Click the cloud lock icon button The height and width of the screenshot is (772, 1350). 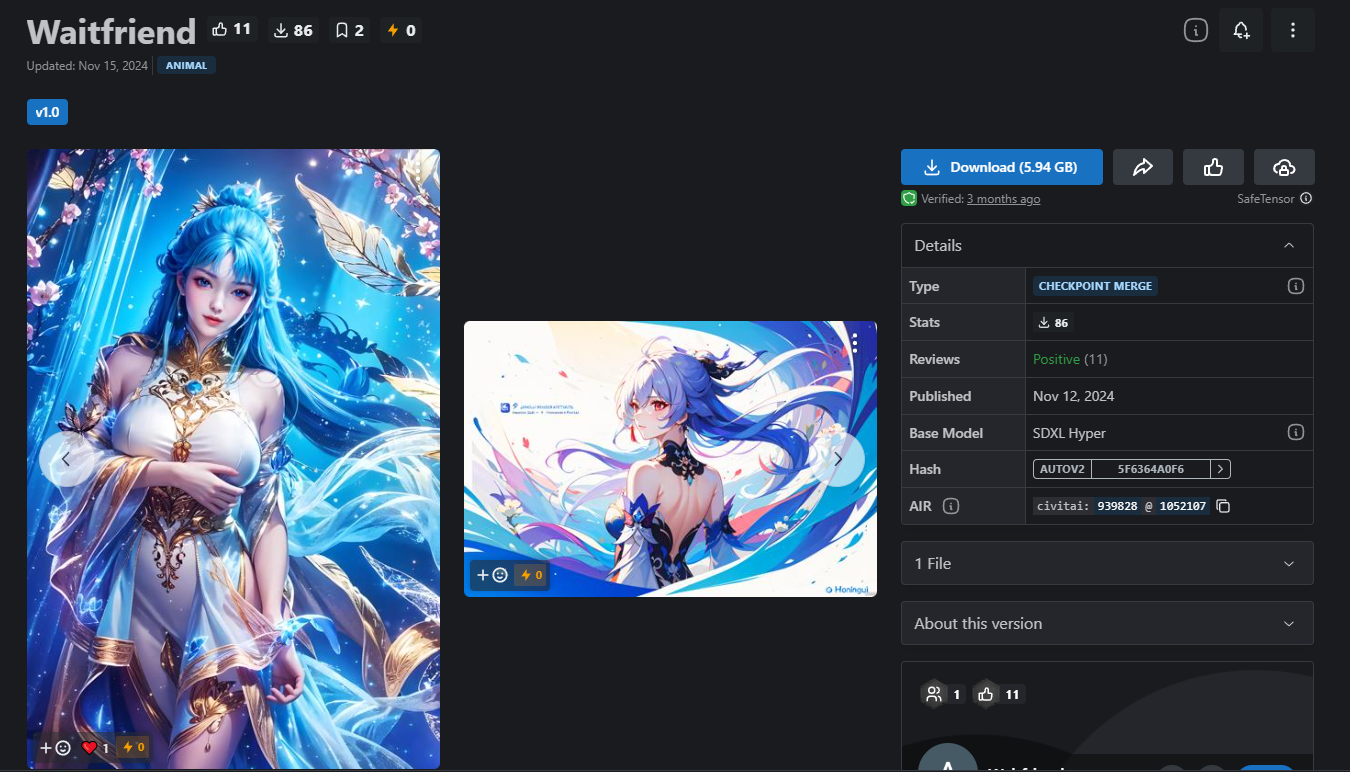point(1284,167)
